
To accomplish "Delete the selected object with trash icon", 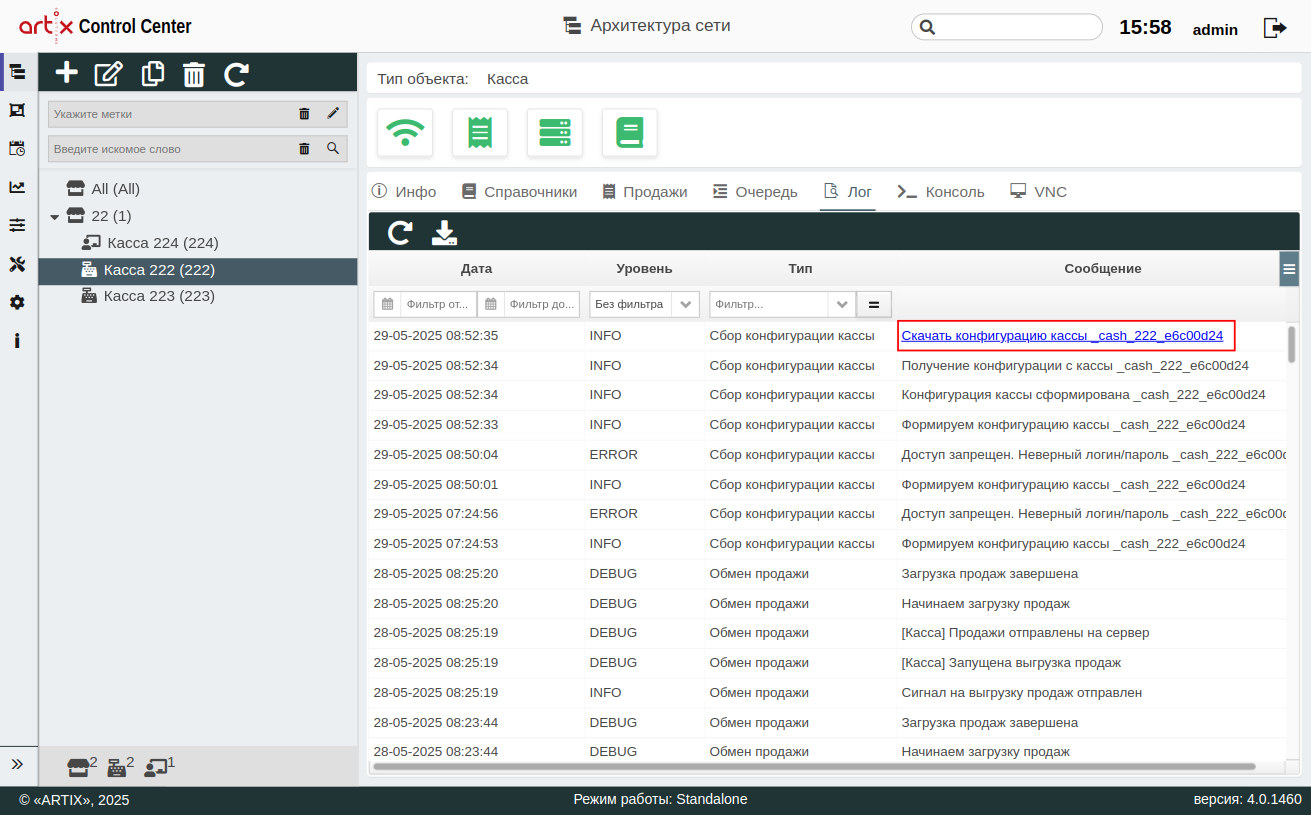I will [x=194, y=73].
